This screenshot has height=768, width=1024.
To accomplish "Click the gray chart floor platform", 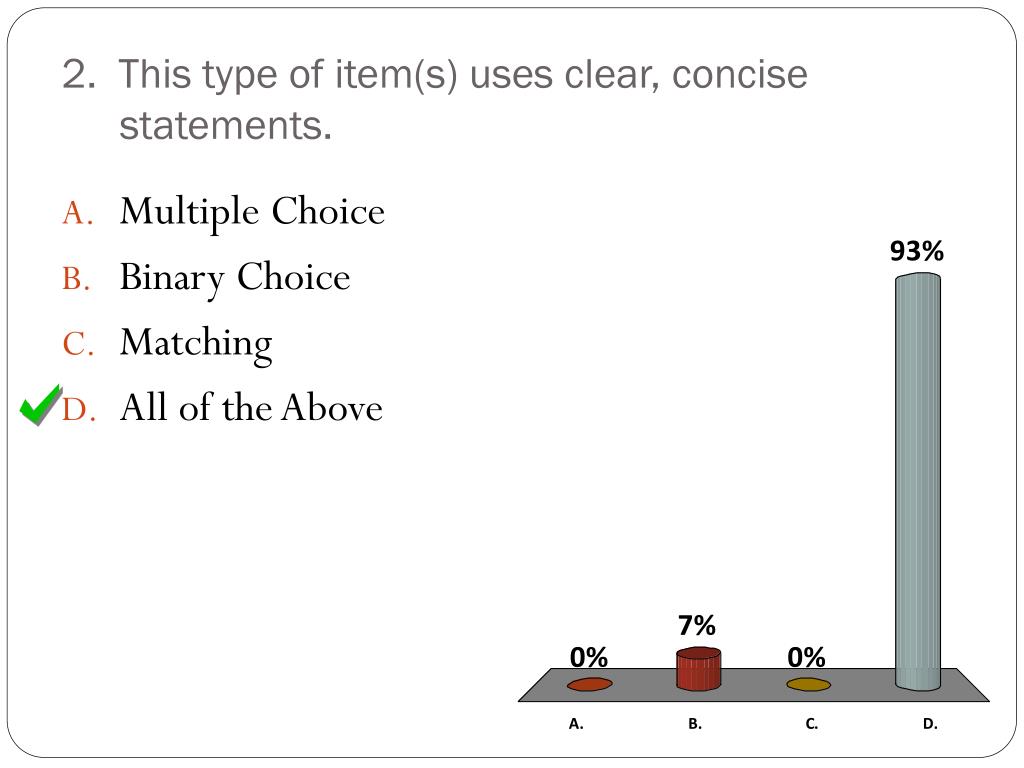I will point(754,685).
